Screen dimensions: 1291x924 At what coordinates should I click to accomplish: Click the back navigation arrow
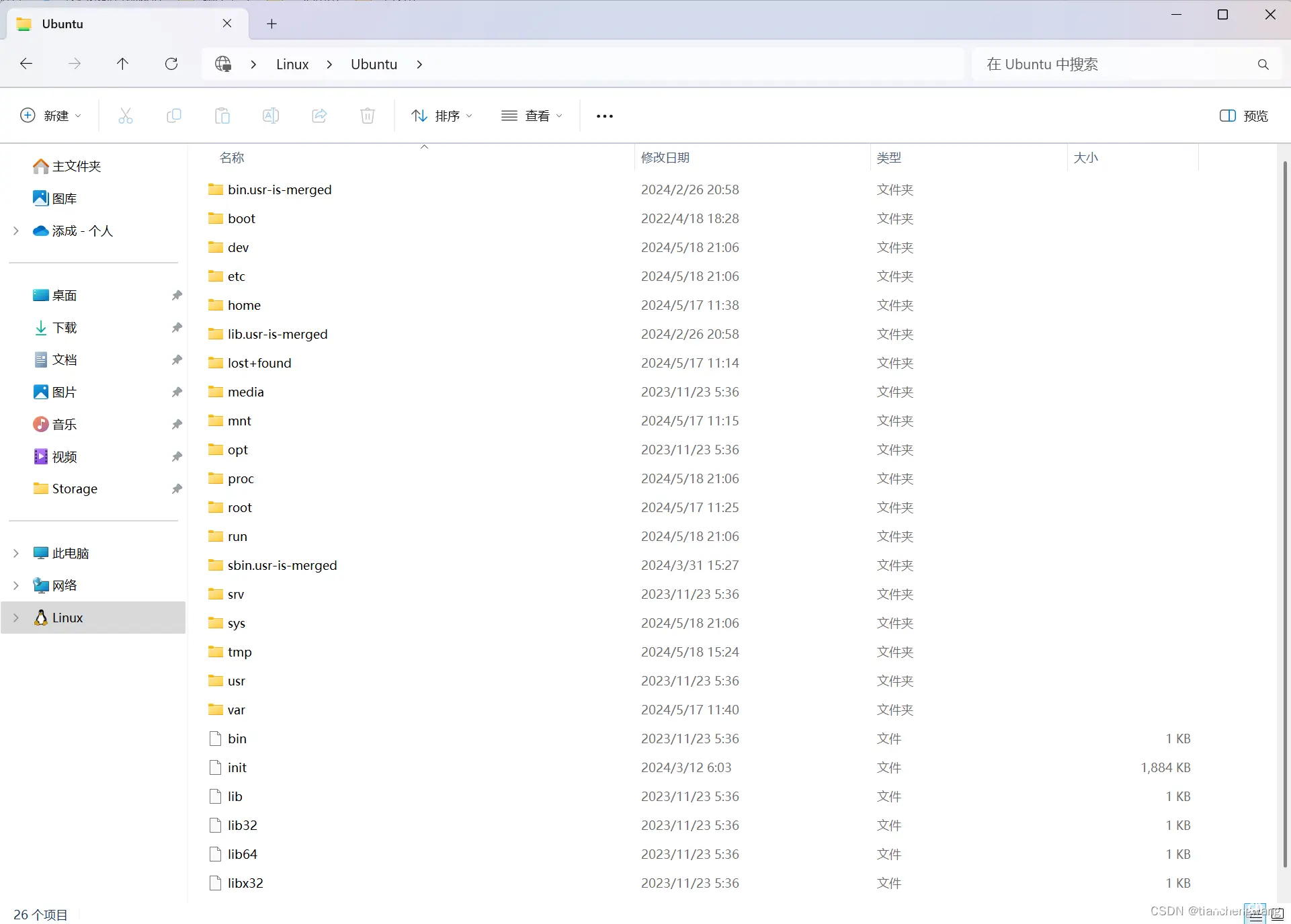(x=26, y=64)
